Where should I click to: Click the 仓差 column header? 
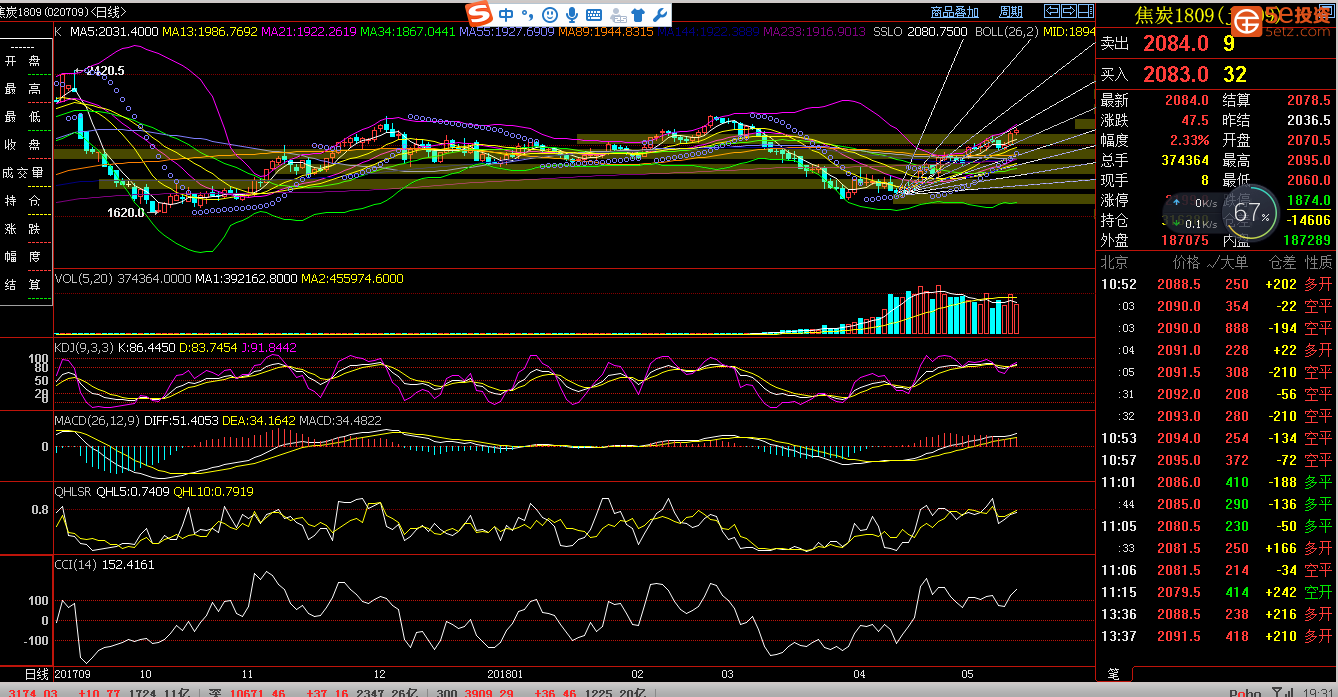click(x=1283, y=263)
